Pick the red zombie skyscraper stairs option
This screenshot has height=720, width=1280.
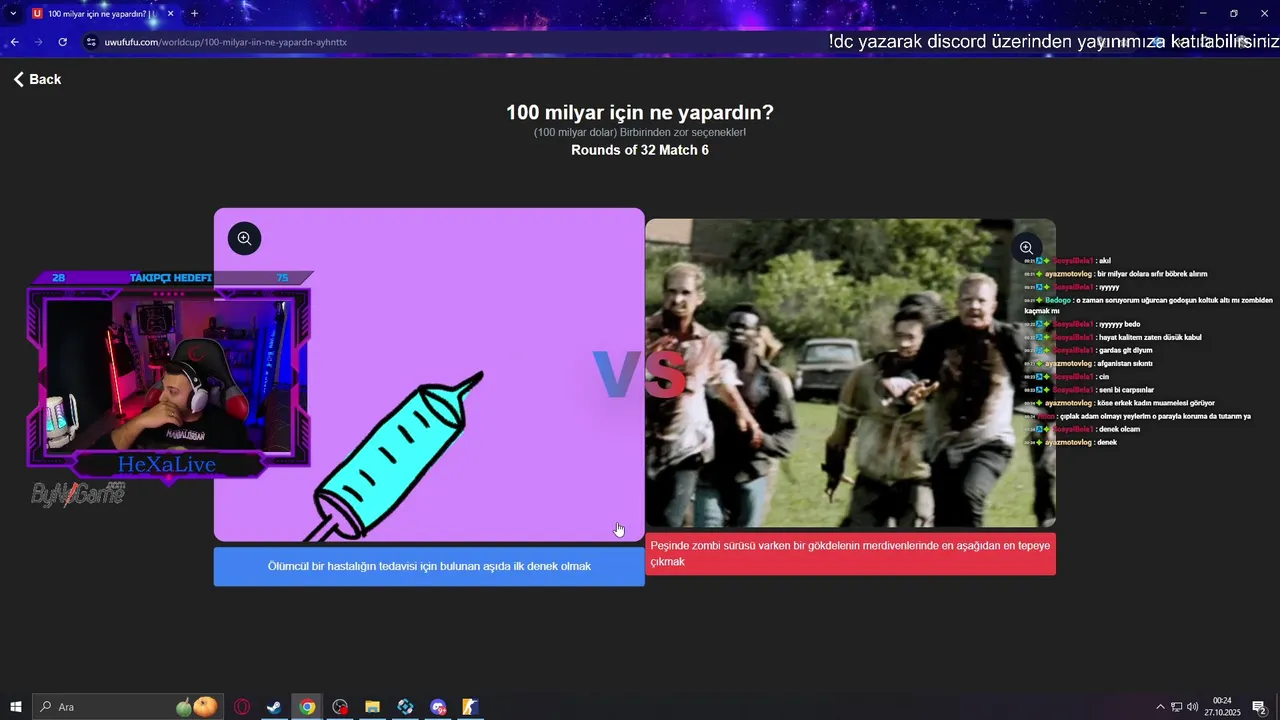point(850,554)
